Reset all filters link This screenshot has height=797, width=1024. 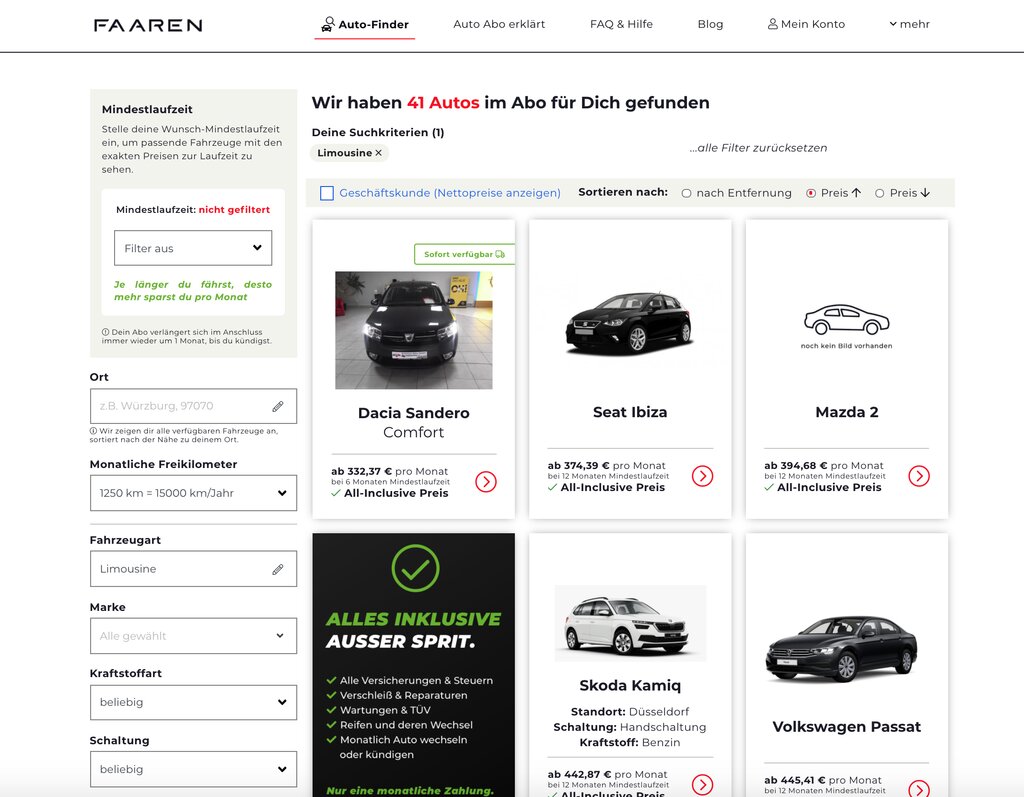(758, 148)
